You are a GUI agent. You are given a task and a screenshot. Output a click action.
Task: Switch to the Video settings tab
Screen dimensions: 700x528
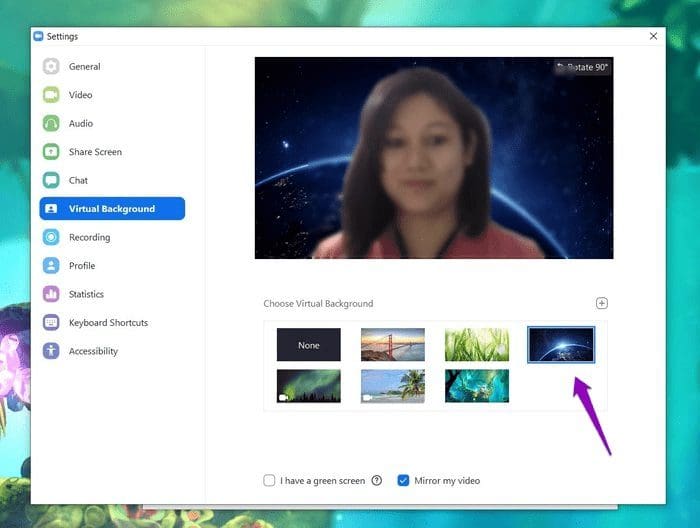(112, 95)
